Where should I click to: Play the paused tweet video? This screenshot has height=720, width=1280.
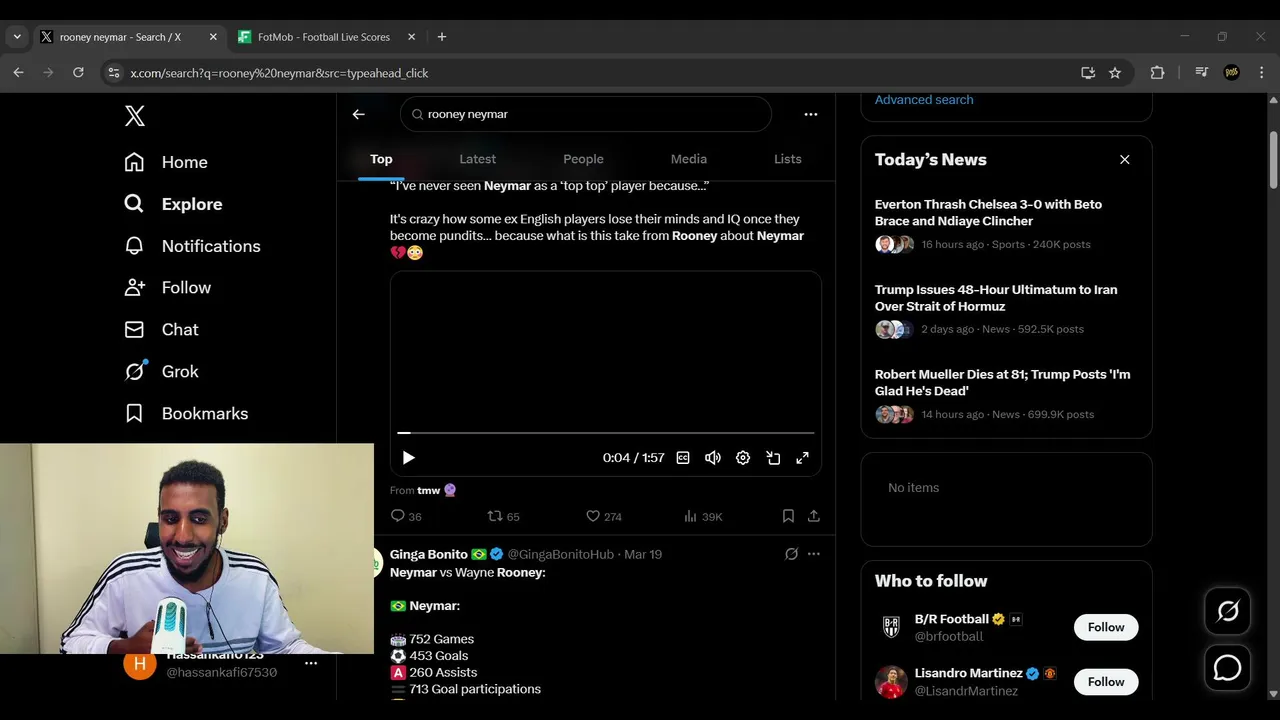pos(408,458)
